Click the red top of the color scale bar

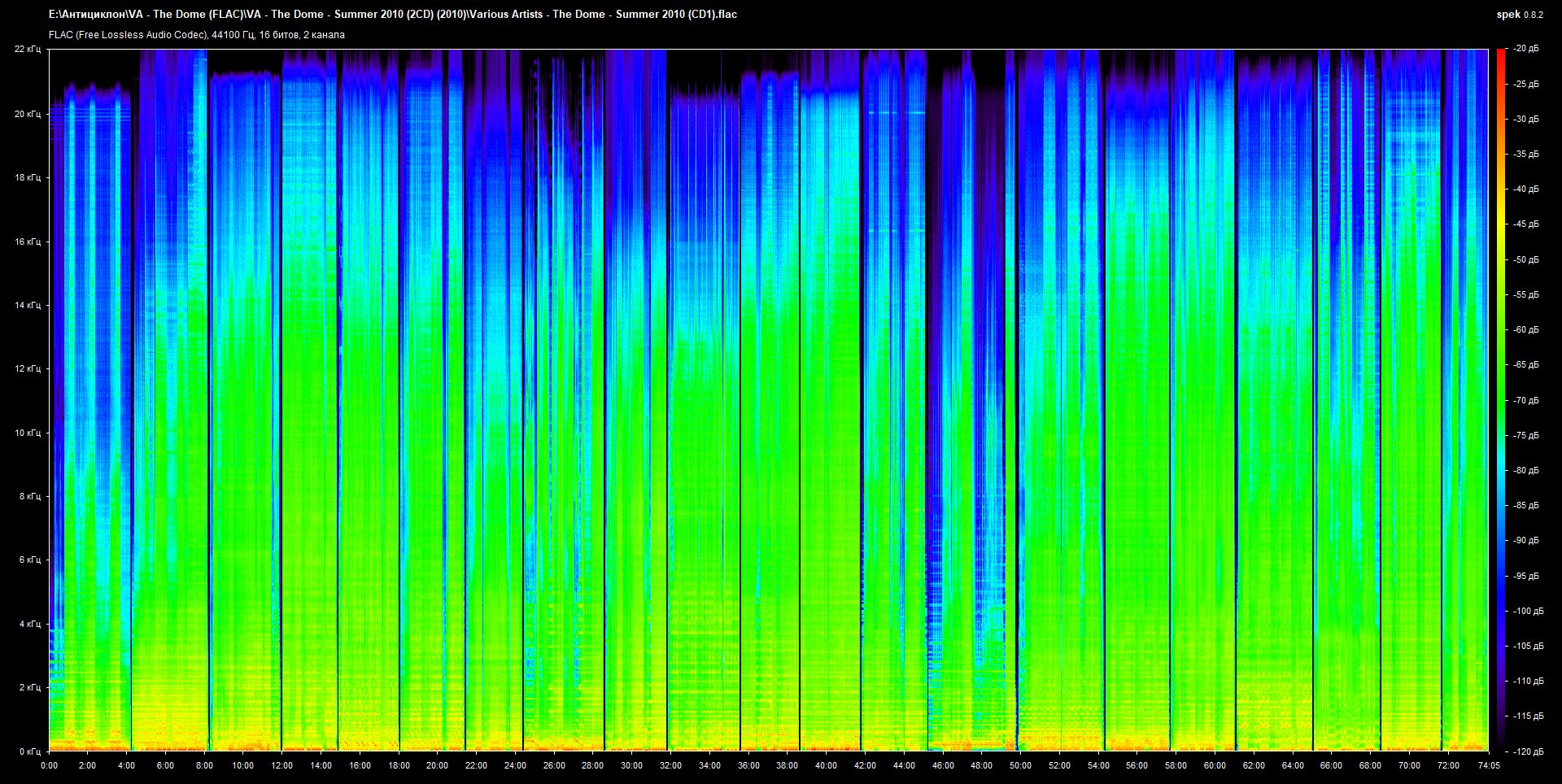coord(1500,55)
